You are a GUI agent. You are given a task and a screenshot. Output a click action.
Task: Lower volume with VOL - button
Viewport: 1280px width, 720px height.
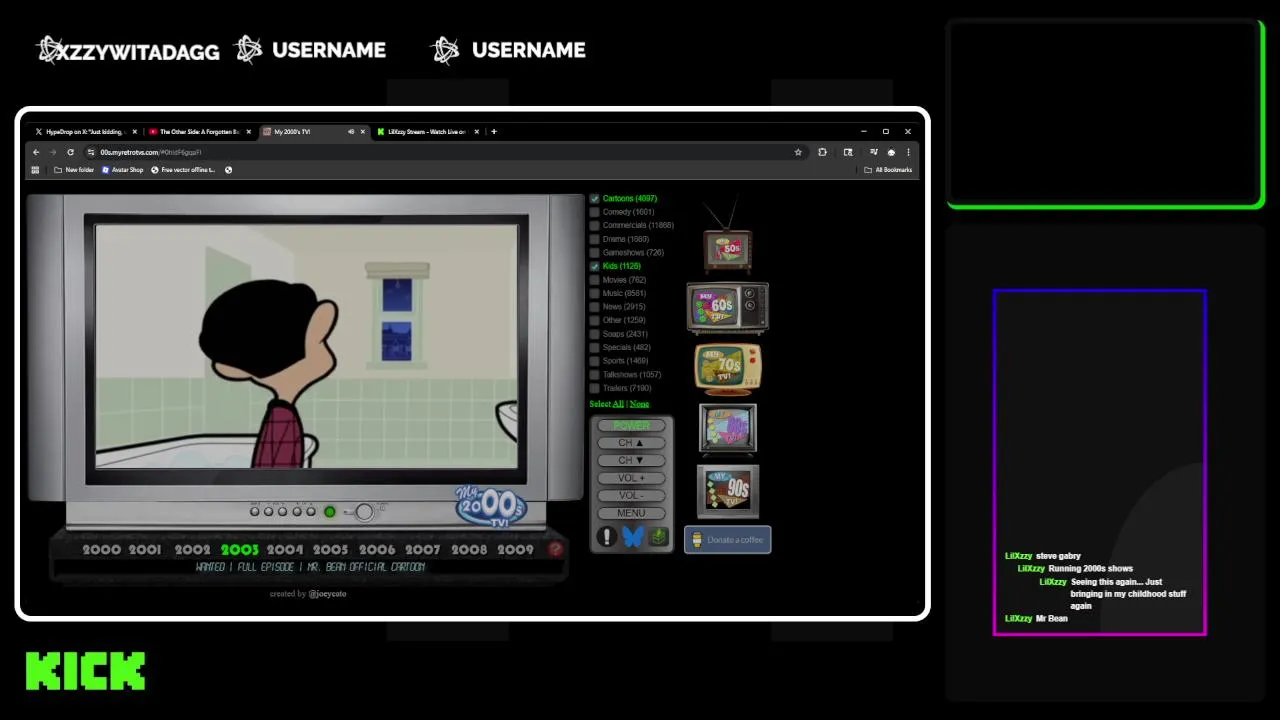point(631,496)
